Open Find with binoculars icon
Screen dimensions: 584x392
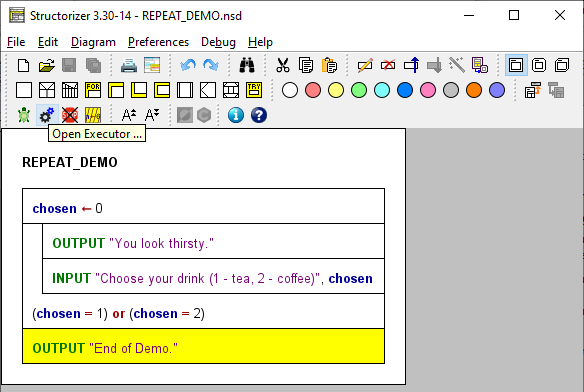pyautogui.click(x=247, y=66)
